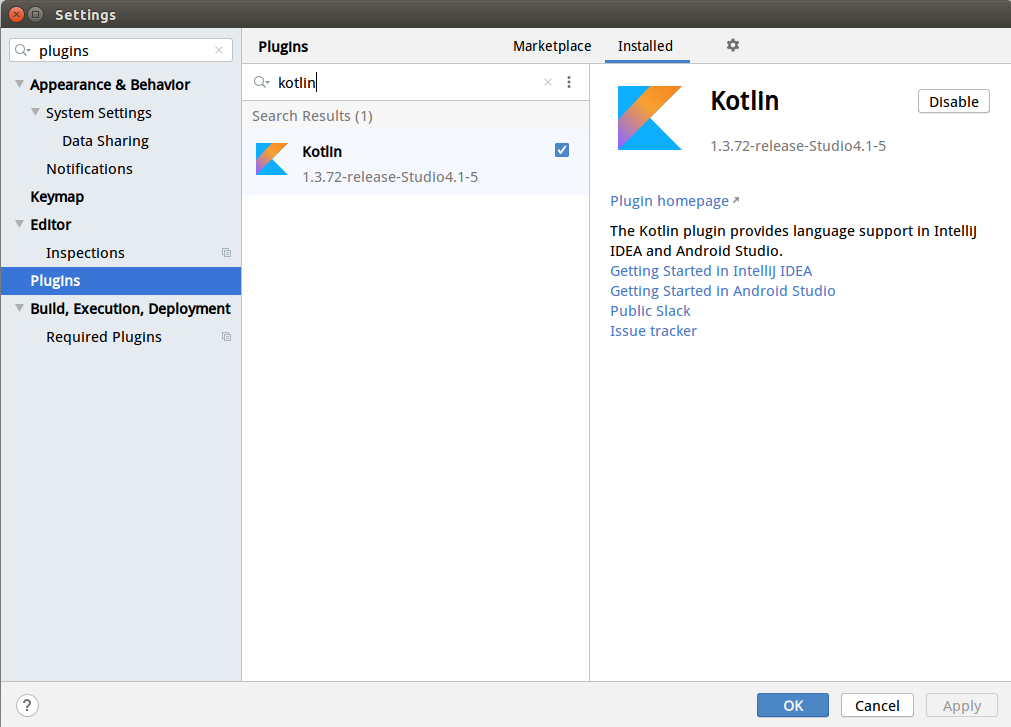The width and height of the screenshot is (1011, 727).
Task: Cancel the Settings dialog
Action: pos(877,705)
